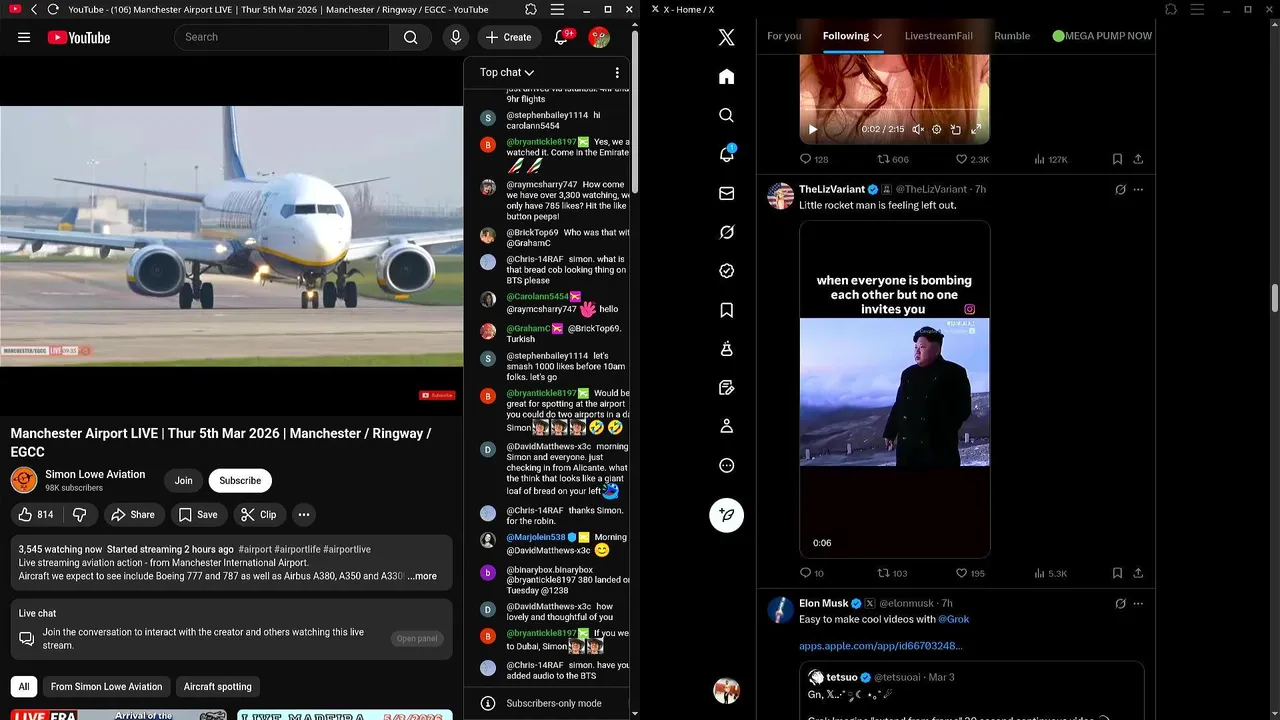This screenshot has height=720, width=1280.
Task: Save the live stream to playlist
Action: coord(197,515)
